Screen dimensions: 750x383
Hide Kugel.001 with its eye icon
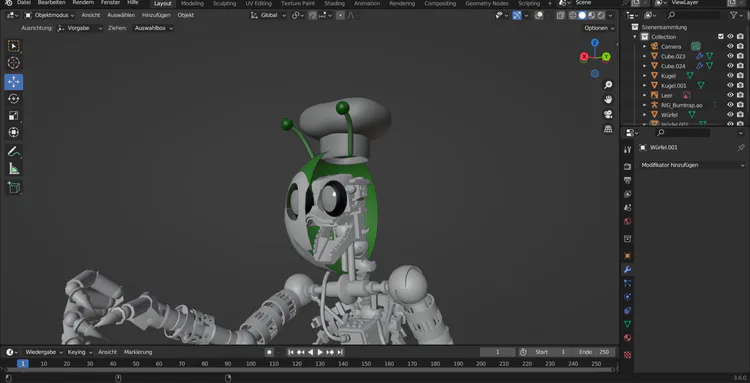(x=730, y=86)
